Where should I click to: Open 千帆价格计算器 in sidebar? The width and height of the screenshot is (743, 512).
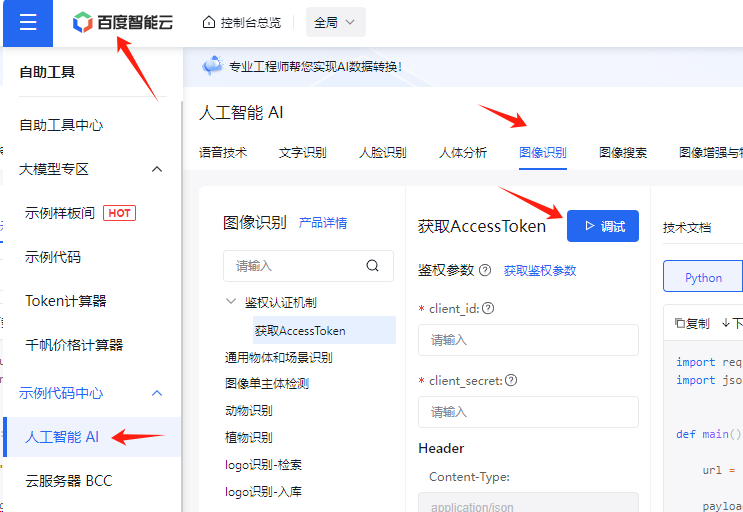tap(74, 345)
